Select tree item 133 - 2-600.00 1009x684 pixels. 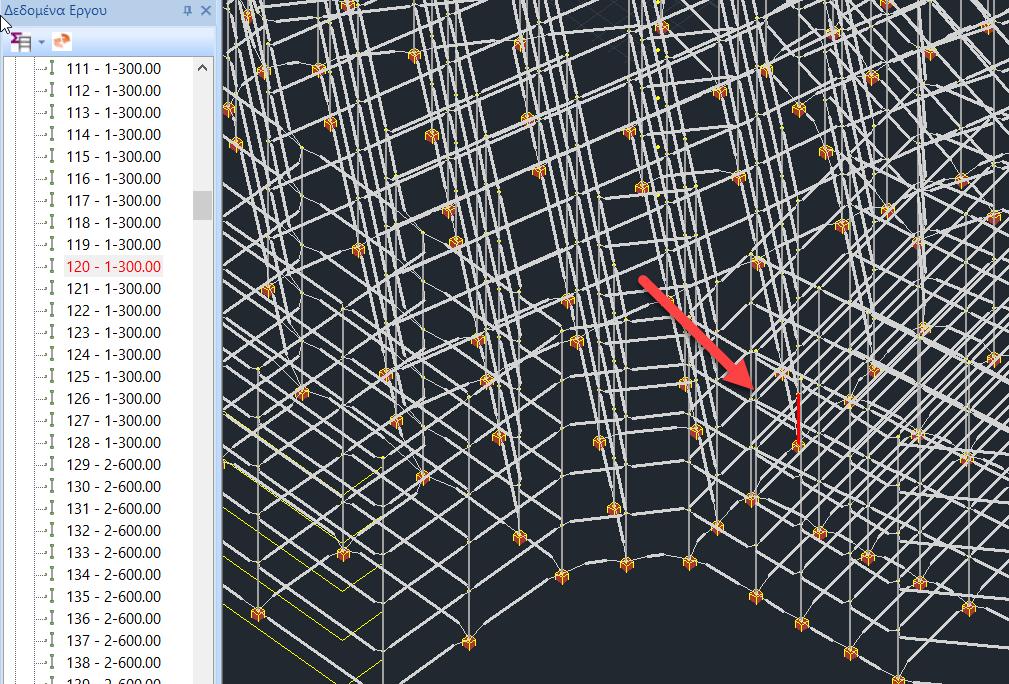point(113,553)
